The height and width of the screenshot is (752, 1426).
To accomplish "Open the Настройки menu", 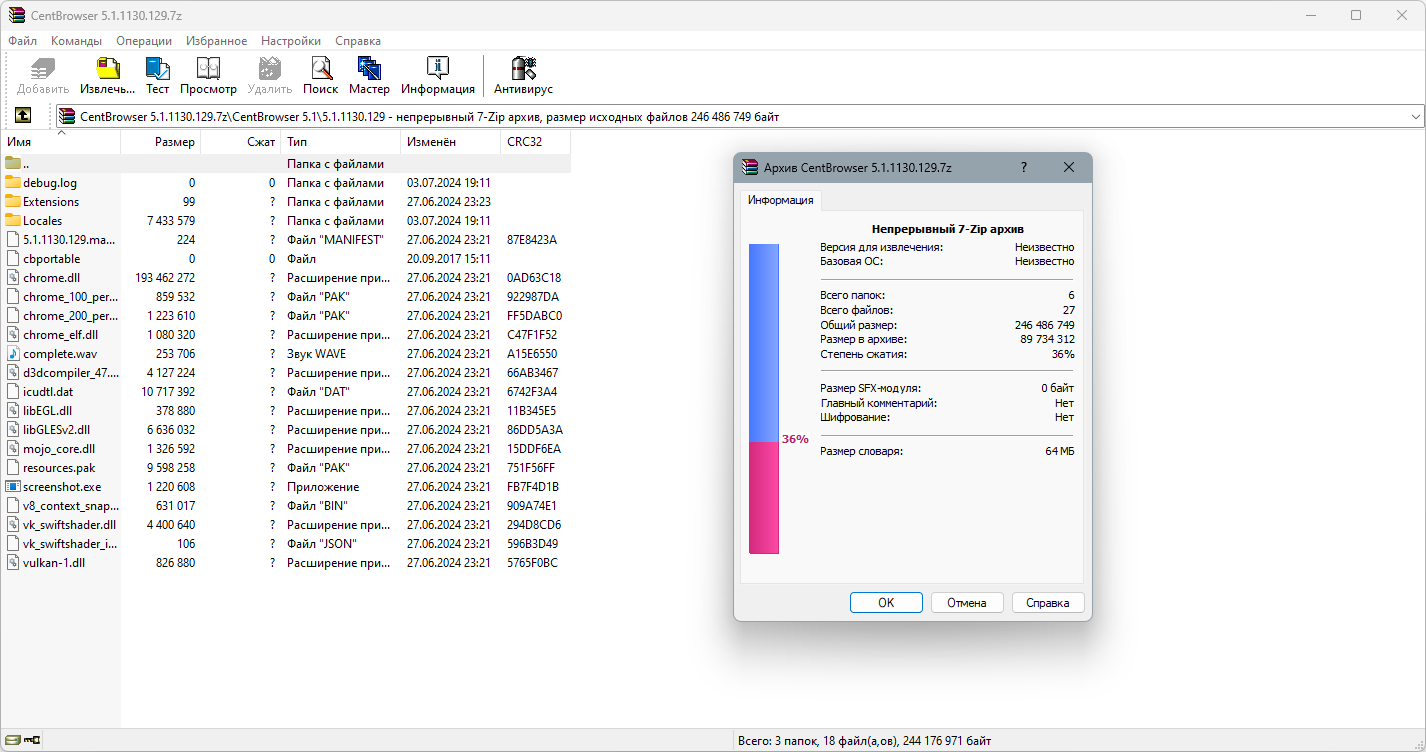I will point(291,41).
